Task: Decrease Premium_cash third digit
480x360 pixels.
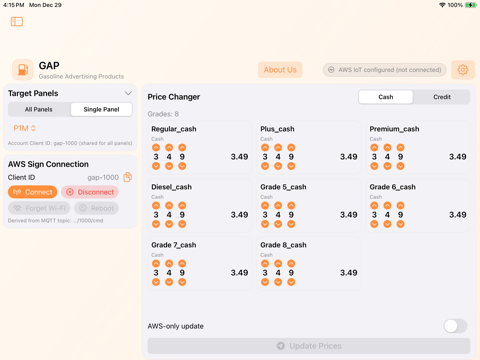Action: (x=400, y=166)
